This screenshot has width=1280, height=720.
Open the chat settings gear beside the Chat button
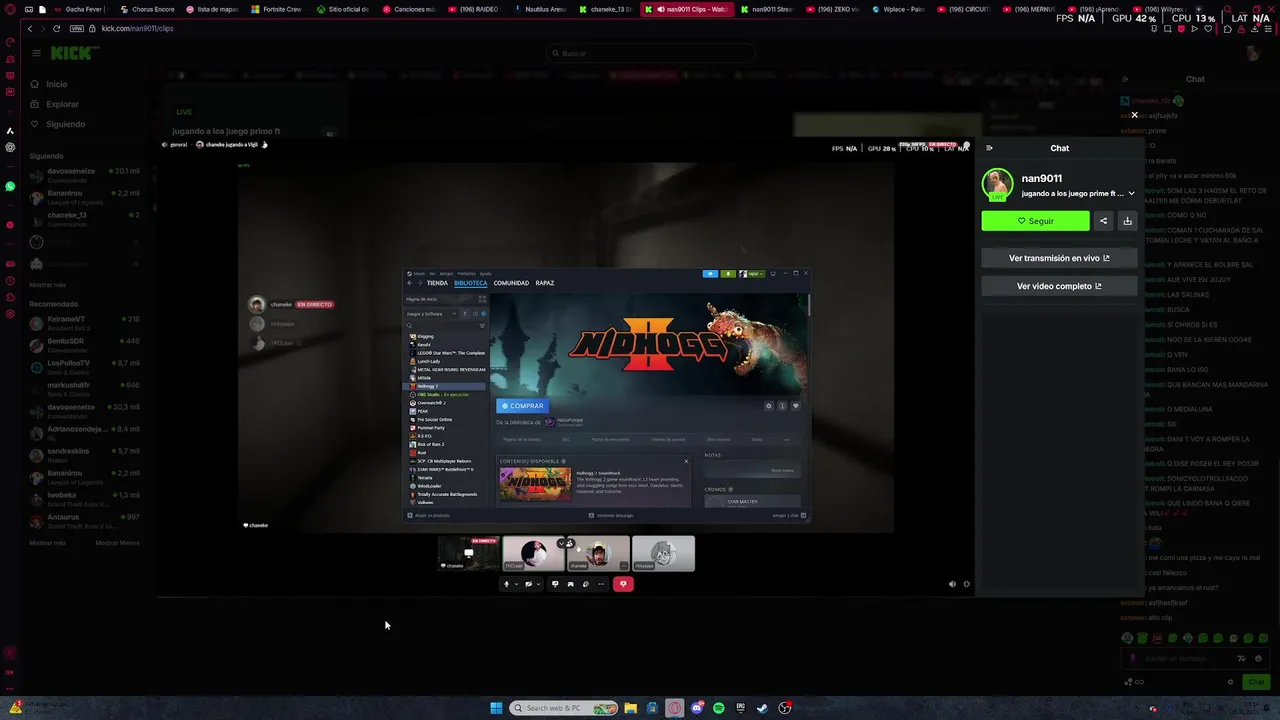[1230, 682]
